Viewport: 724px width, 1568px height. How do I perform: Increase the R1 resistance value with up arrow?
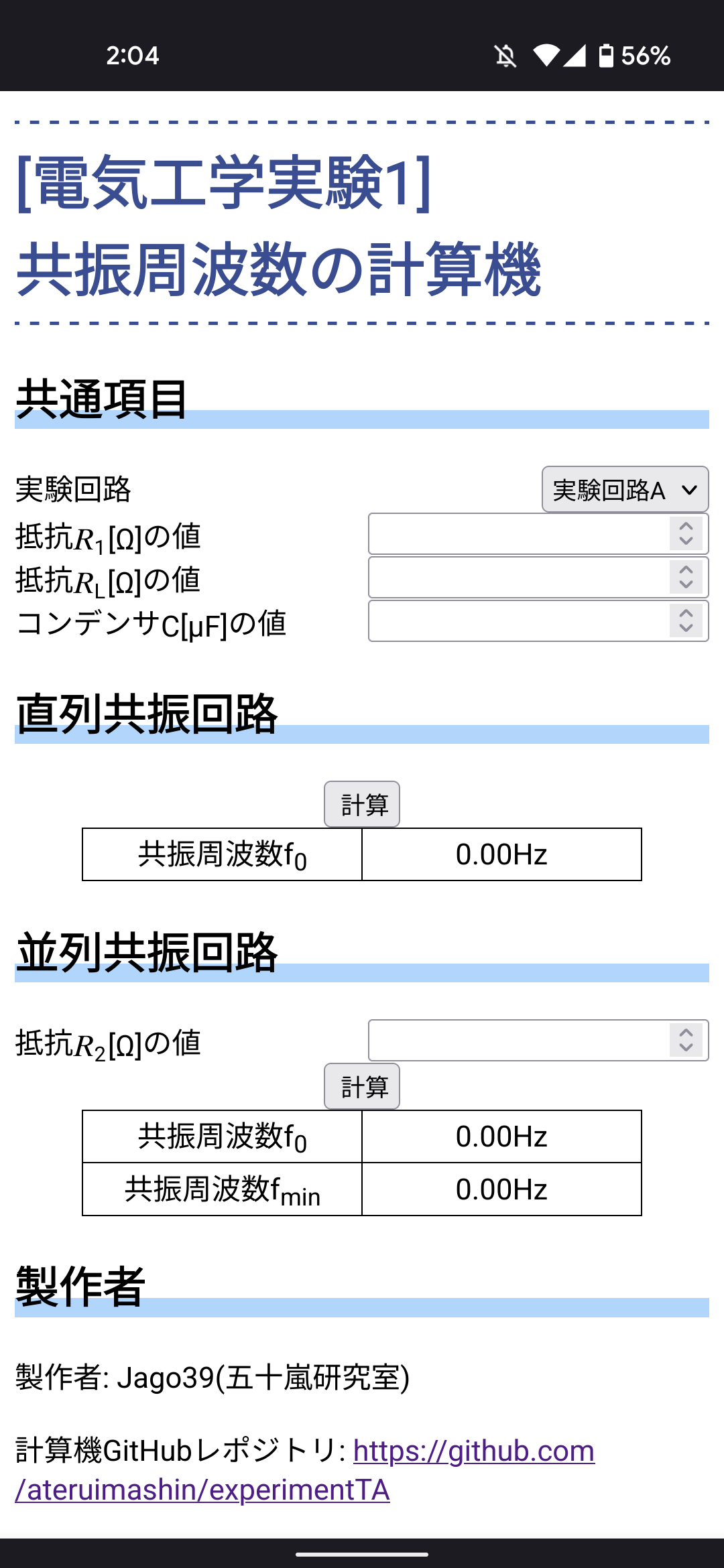[686, 526]
